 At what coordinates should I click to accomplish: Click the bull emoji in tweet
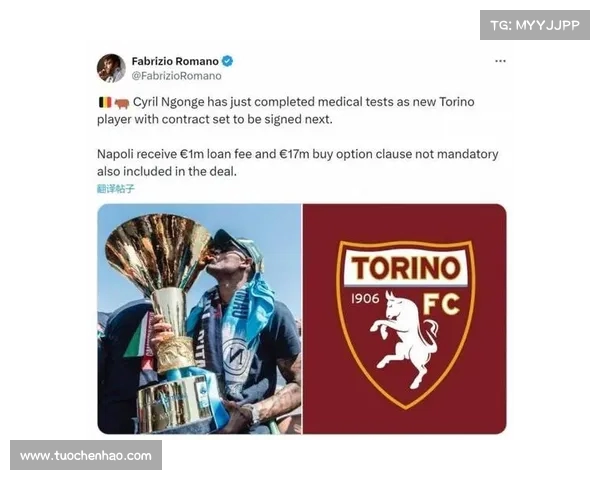pos(122,103)
